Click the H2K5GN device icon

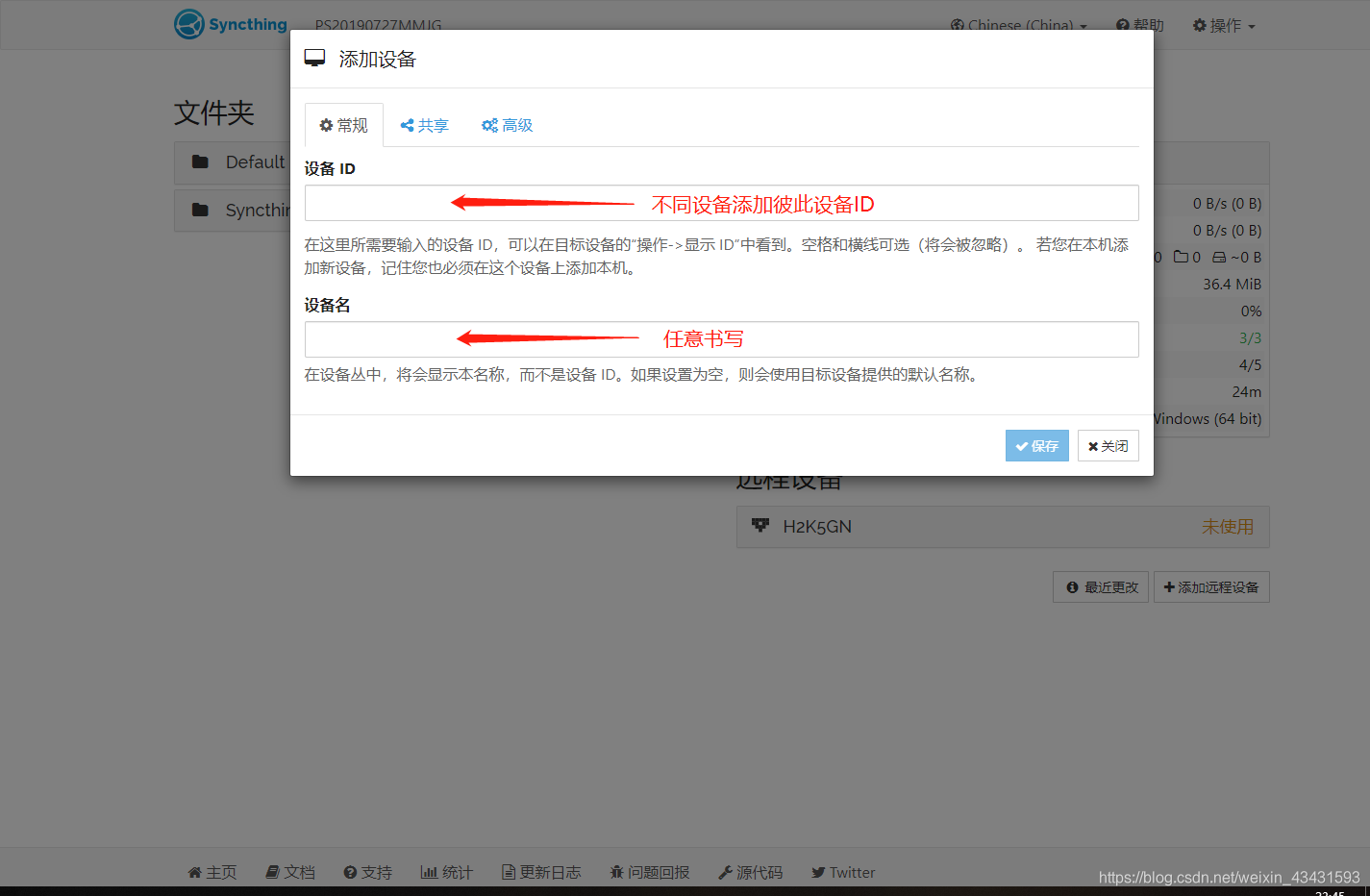click(760, 526)
